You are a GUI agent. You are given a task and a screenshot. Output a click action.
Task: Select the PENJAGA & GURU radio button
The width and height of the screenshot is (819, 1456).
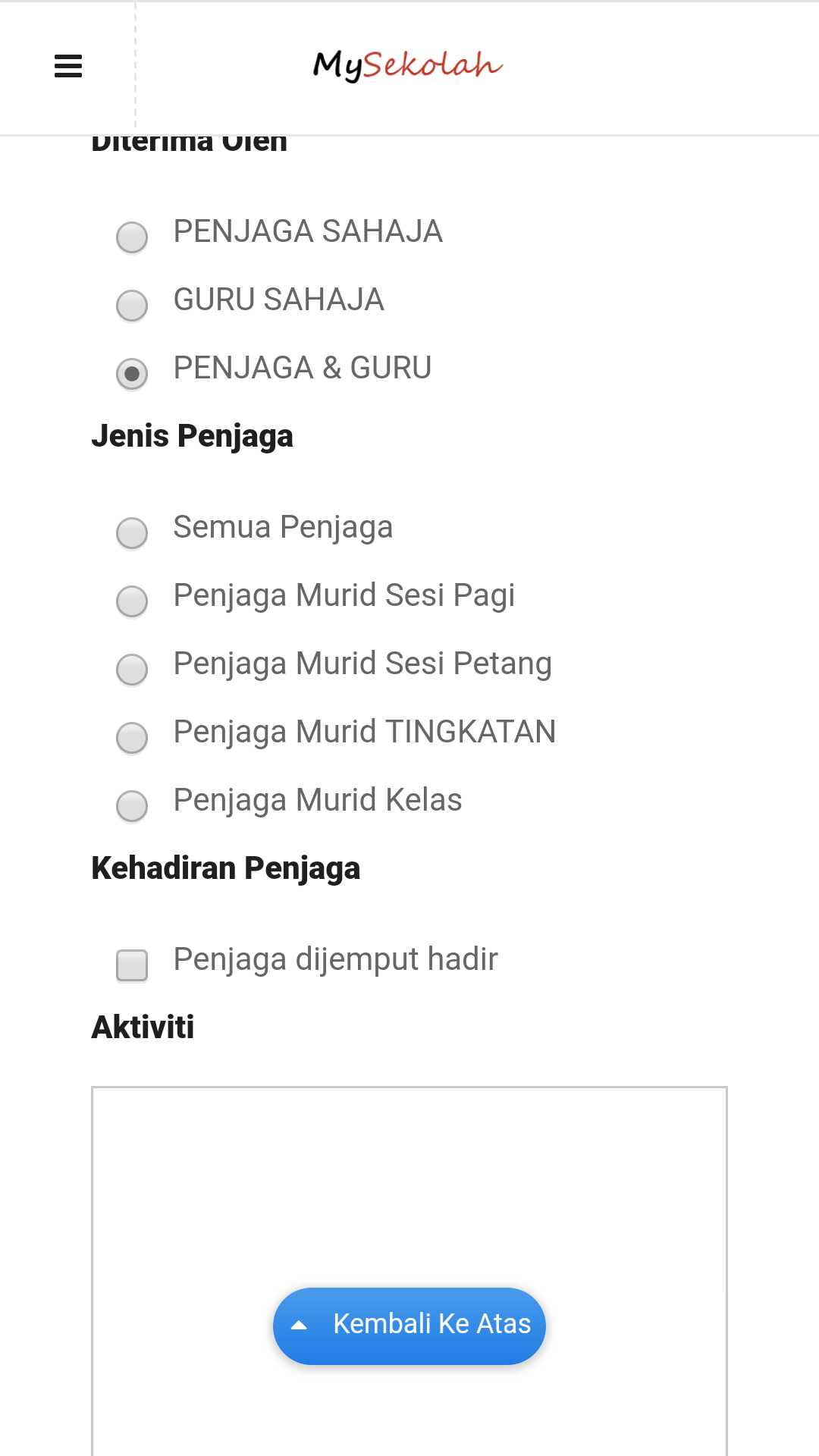click(132, 374)
